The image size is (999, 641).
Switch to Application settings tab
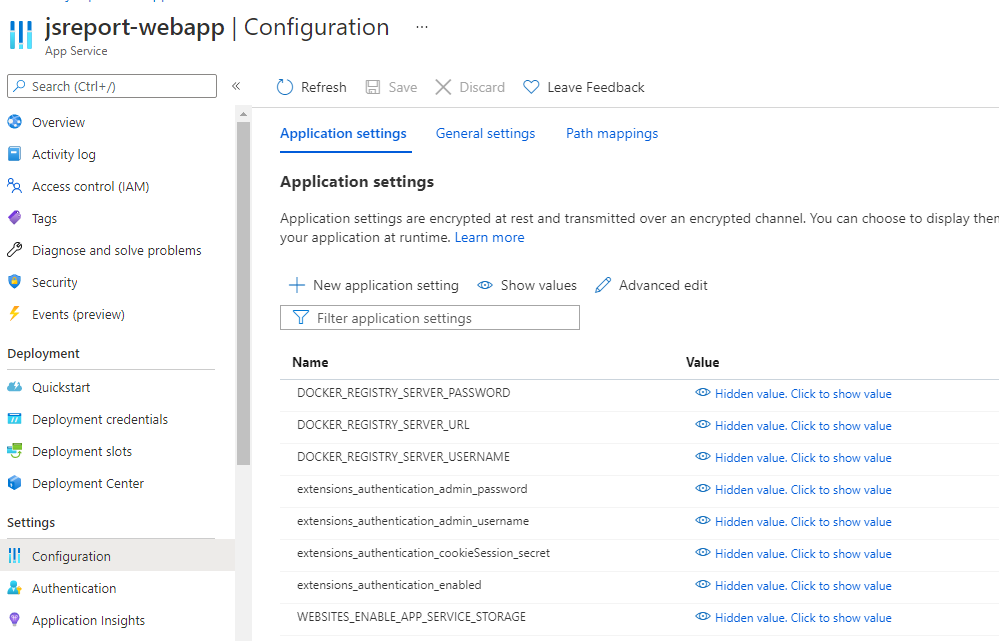343,133
